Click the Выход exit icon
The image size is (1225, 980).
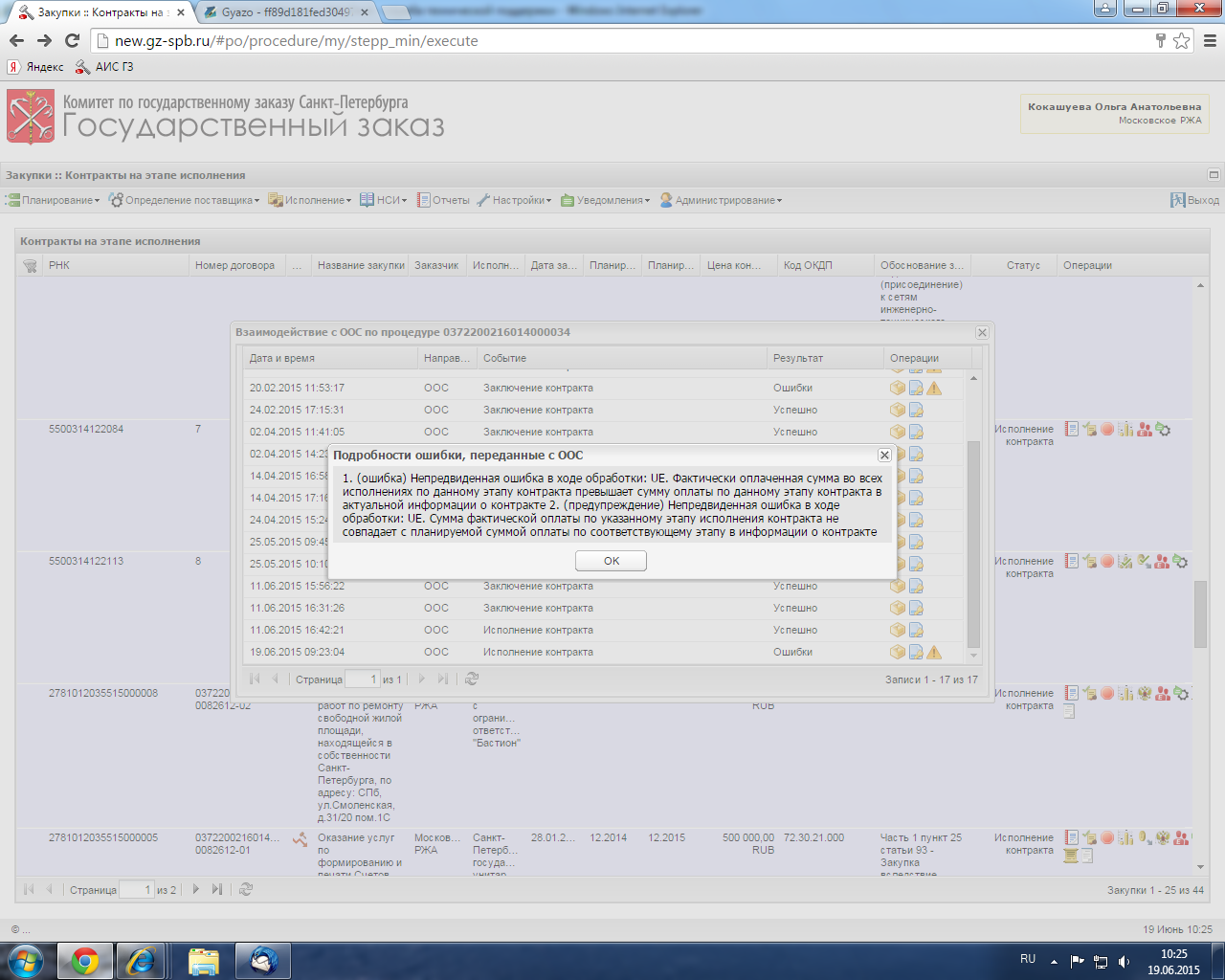click(1178, 200)
